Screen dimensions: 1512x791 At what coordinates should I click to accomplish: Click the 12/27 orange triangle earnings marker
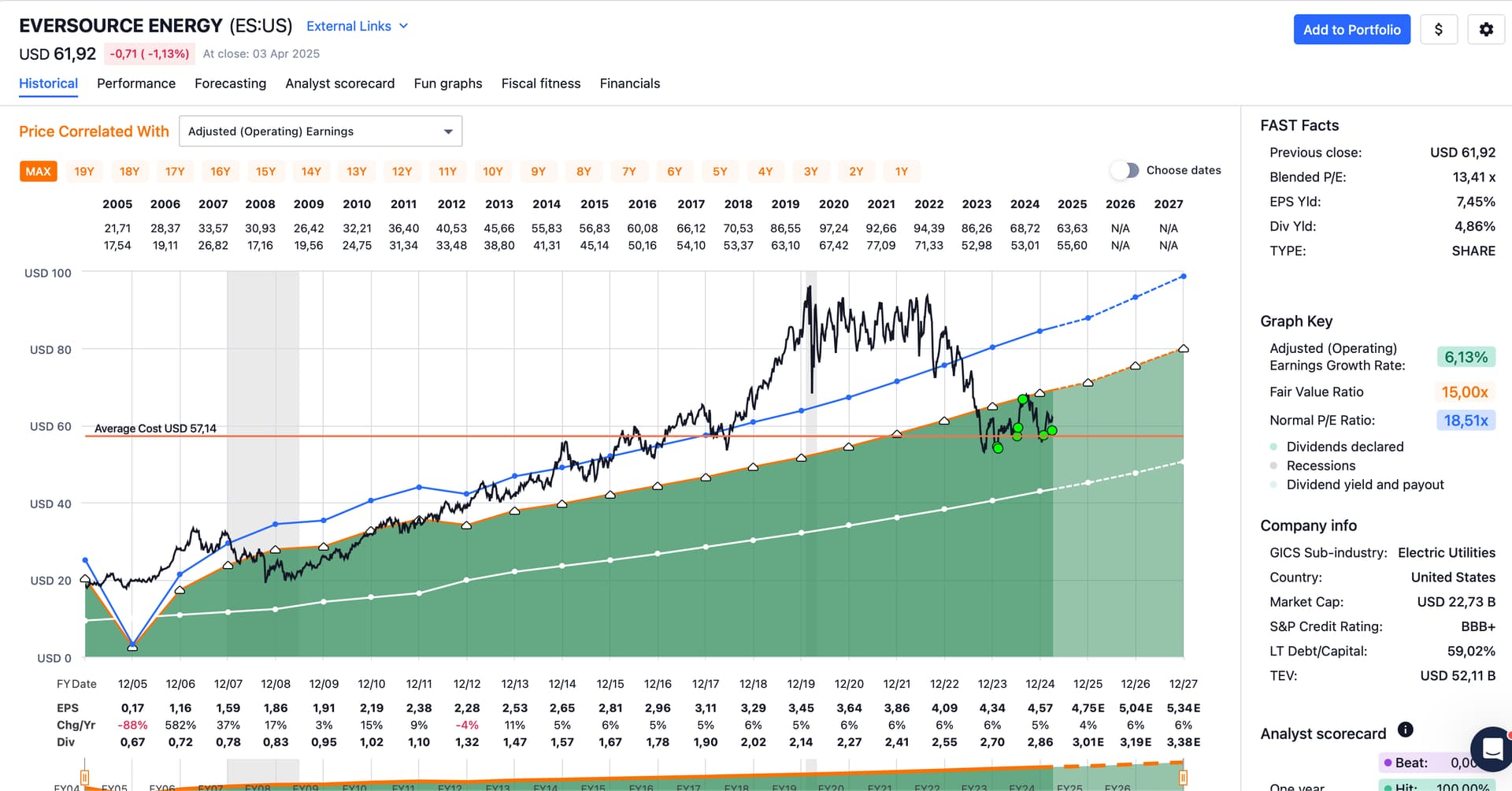tap(1183, 348)
